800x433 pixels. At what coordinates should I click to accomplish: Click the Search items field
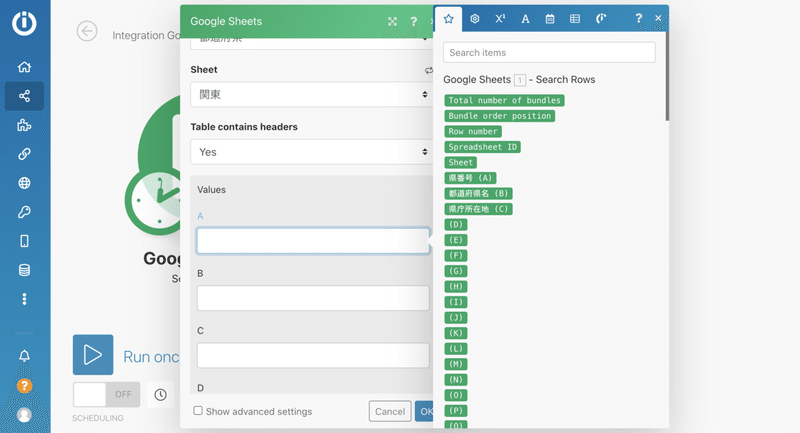(x=549, y=52)
